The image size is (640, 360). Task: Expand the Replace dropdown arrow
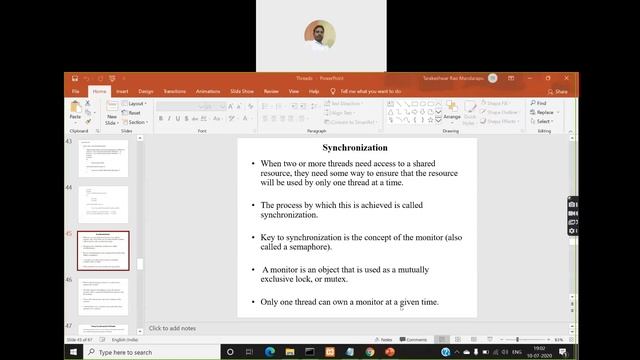point(558,112)
